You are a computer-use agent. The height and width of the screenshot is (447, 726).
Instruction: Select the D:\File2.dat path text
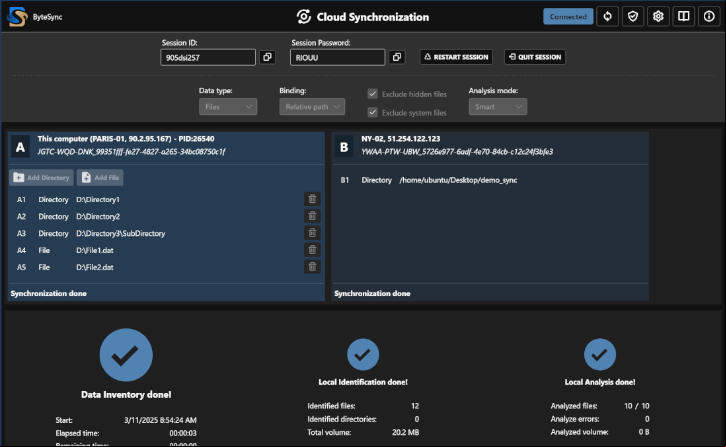(95, 267)
